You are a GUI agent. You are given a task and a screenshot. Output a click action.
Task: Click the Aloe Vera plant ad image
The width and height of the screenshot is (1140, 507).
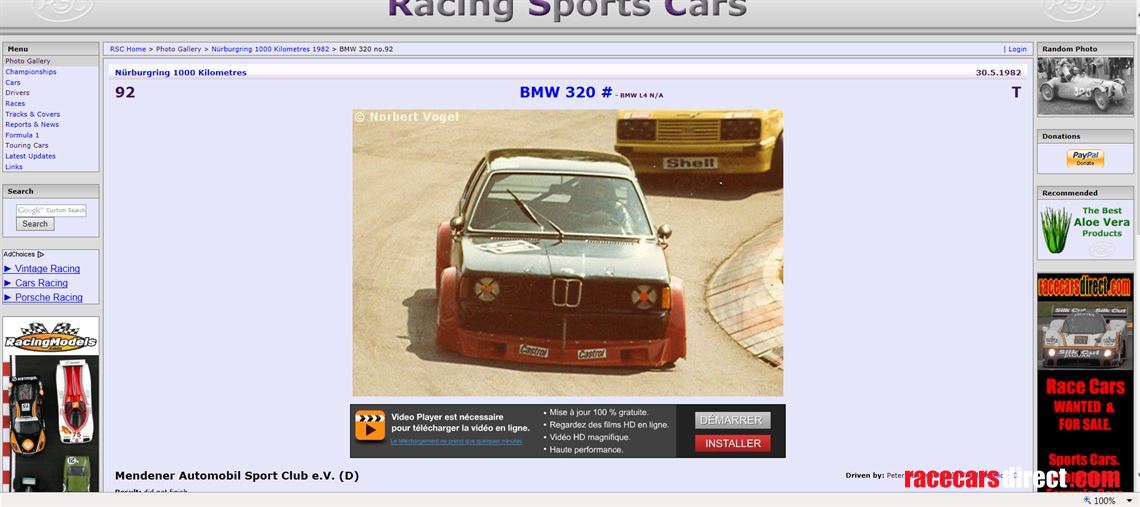pyautogui.click(x=1054, y=230)
